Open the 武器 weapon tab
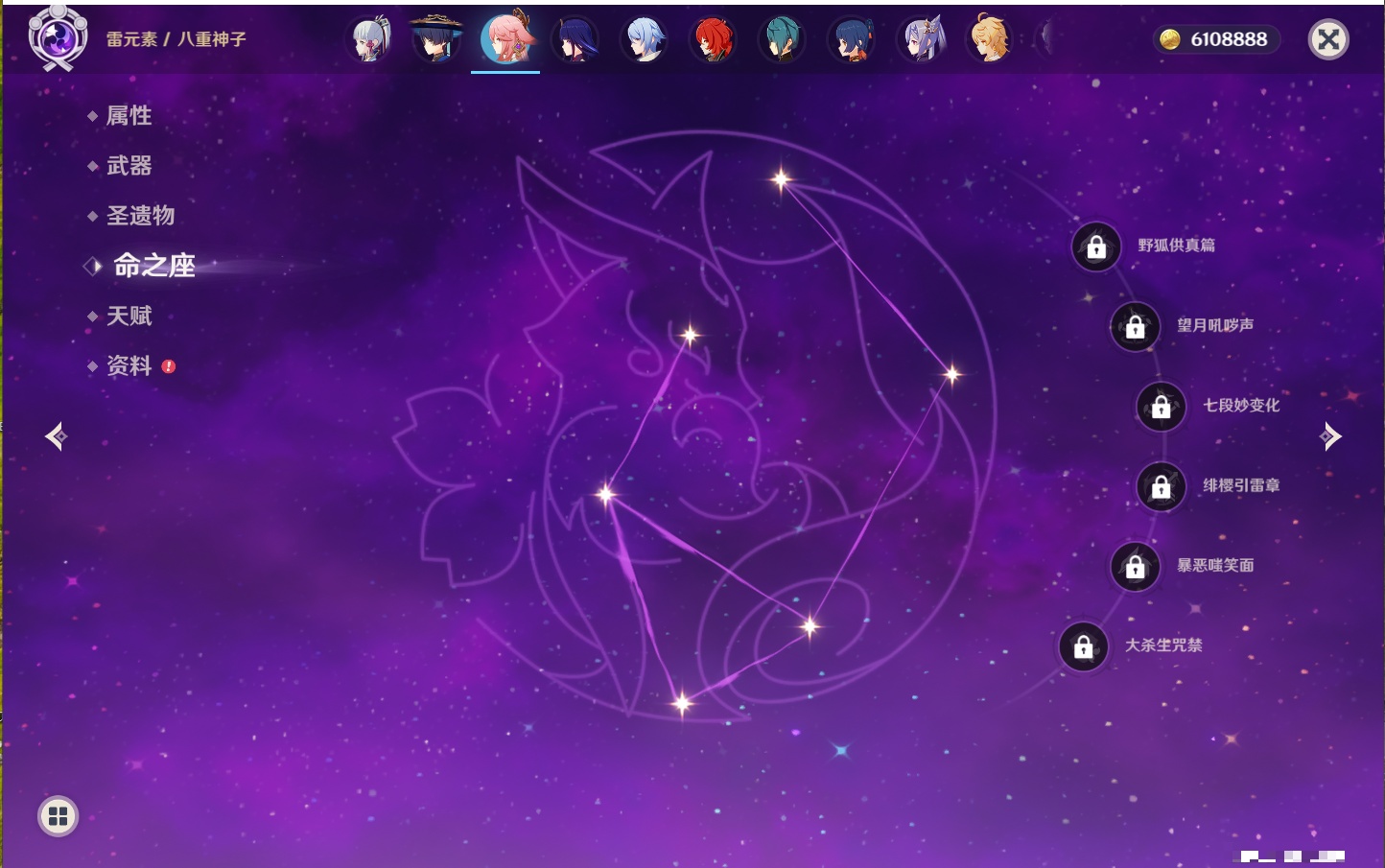This screenshot has height=868, width=1385. pos(129,166)
